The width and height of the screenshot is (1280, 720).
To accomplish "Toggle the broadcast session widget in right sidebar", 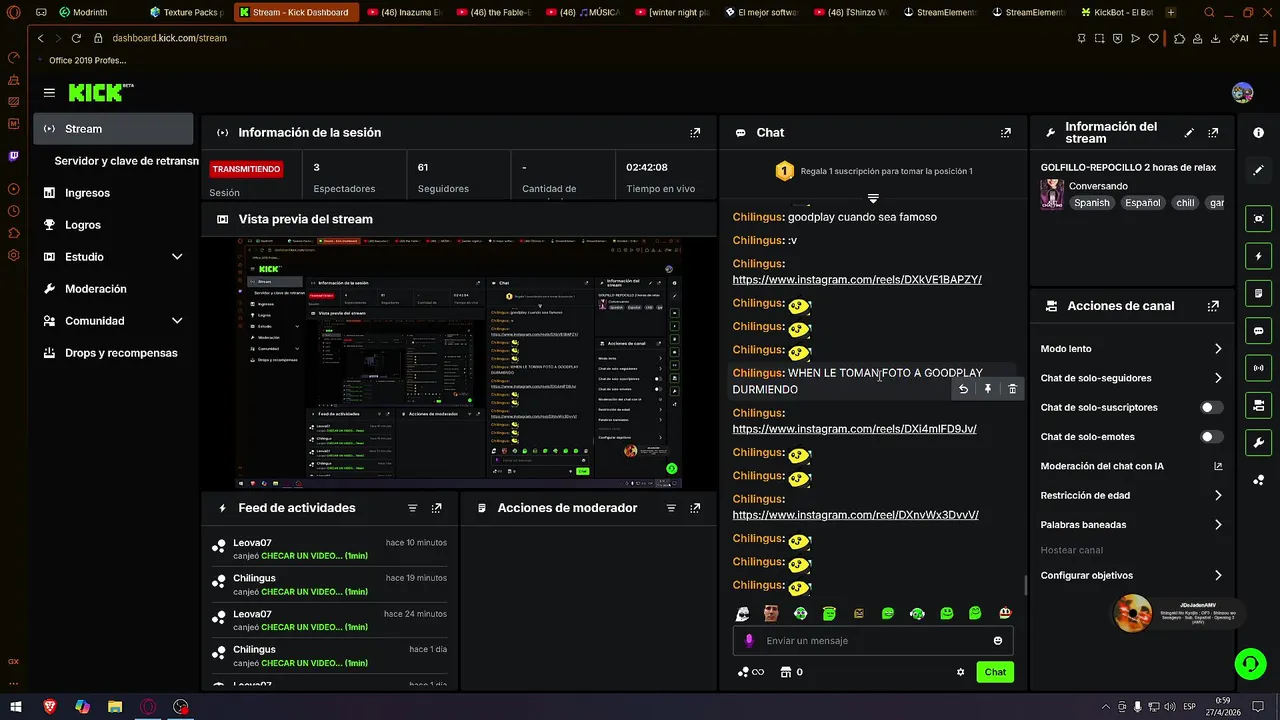I will (1258, 368).
